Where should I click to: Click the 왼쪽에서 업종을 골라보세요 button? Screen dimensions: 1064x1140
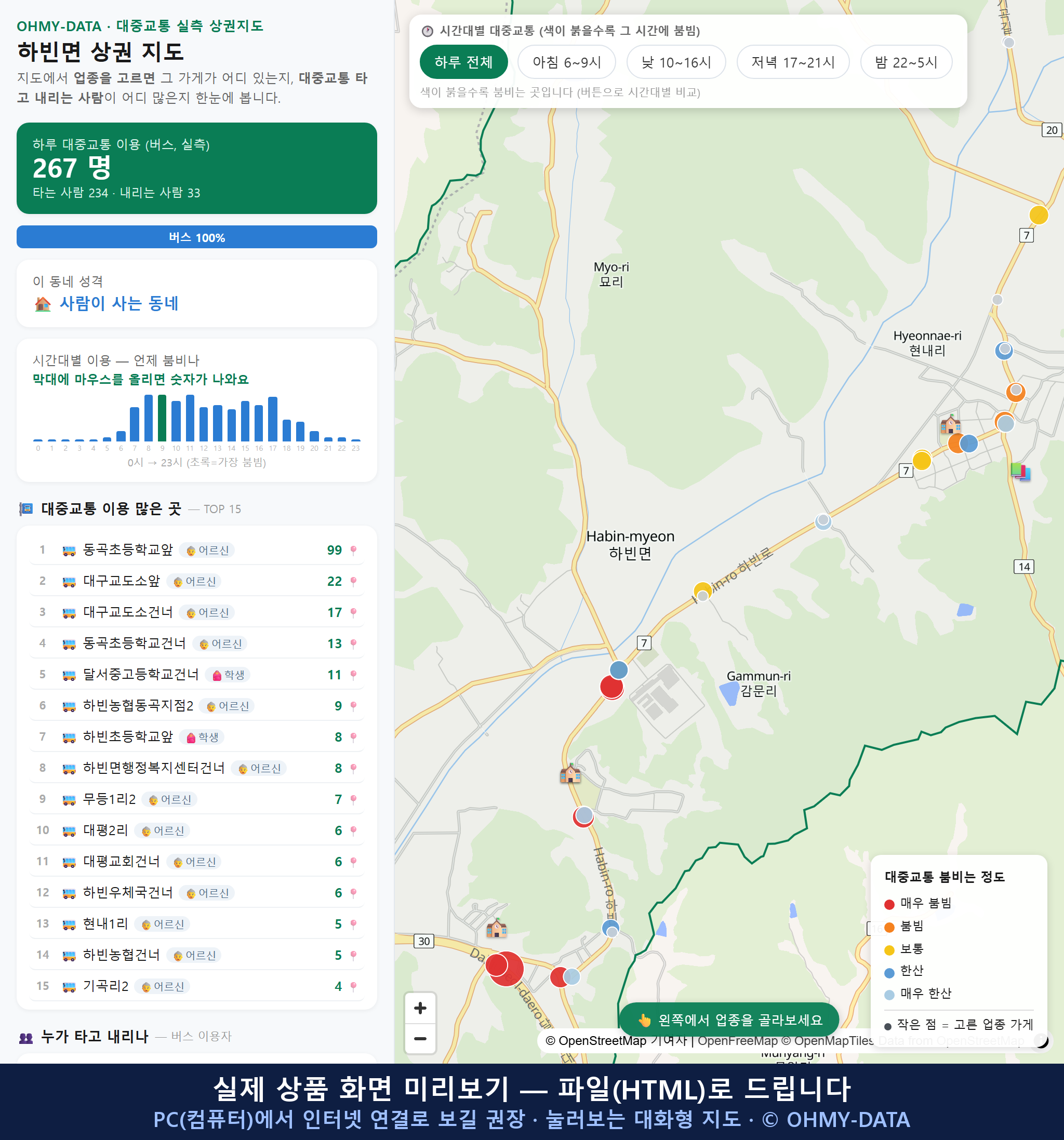click(x=729, y=1020)
